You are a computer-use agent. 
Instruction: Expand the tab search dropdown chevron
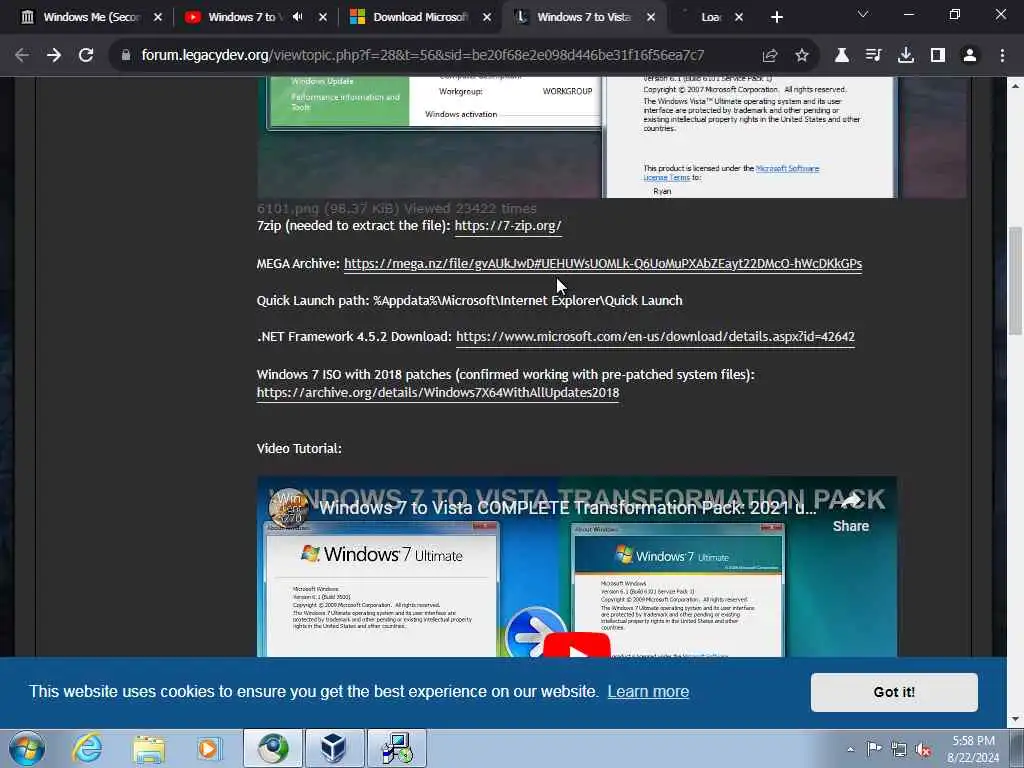click(863, 14)
